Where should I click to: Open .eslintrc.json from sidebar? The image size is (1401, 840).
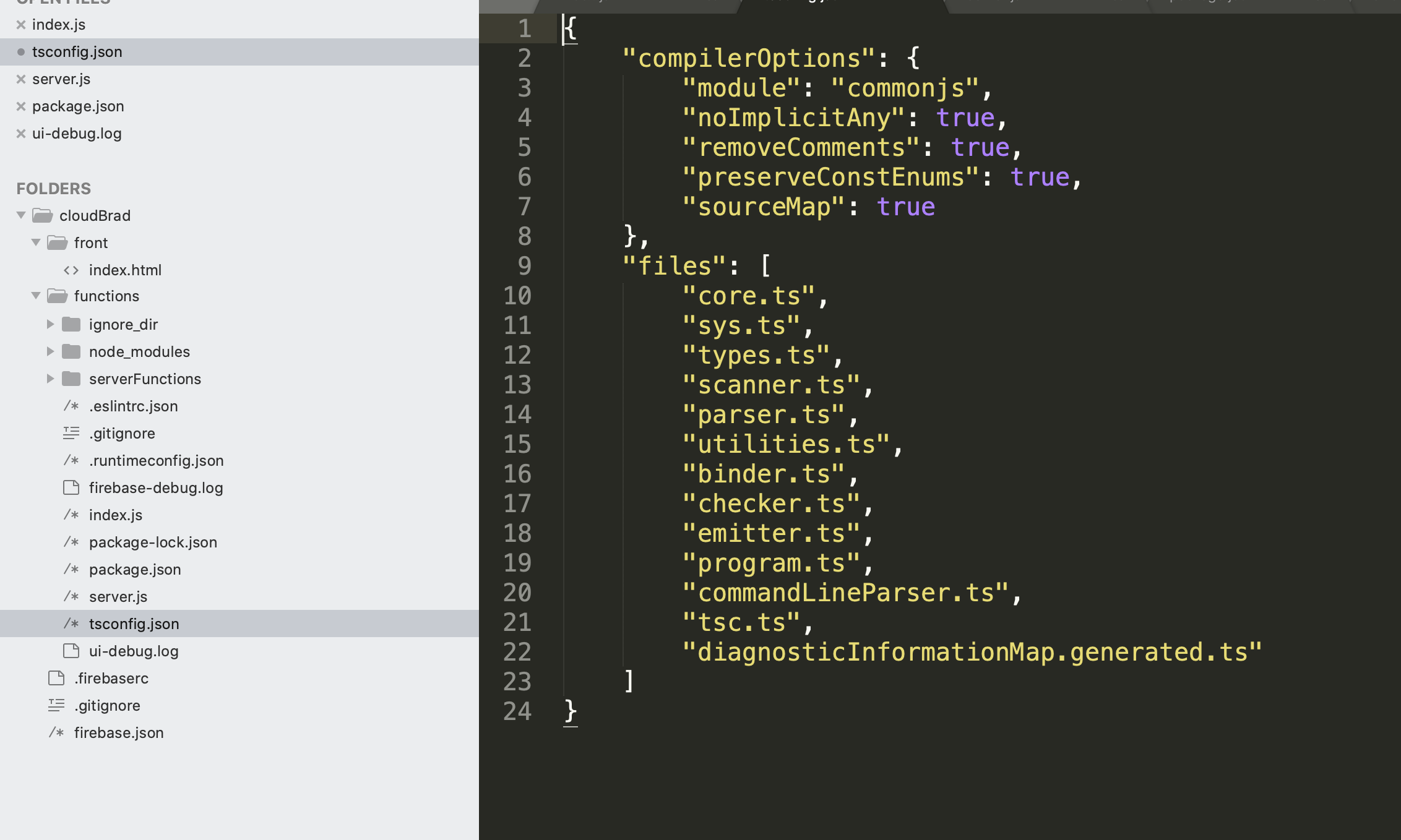pyautogui.click(x=133, y=406)
